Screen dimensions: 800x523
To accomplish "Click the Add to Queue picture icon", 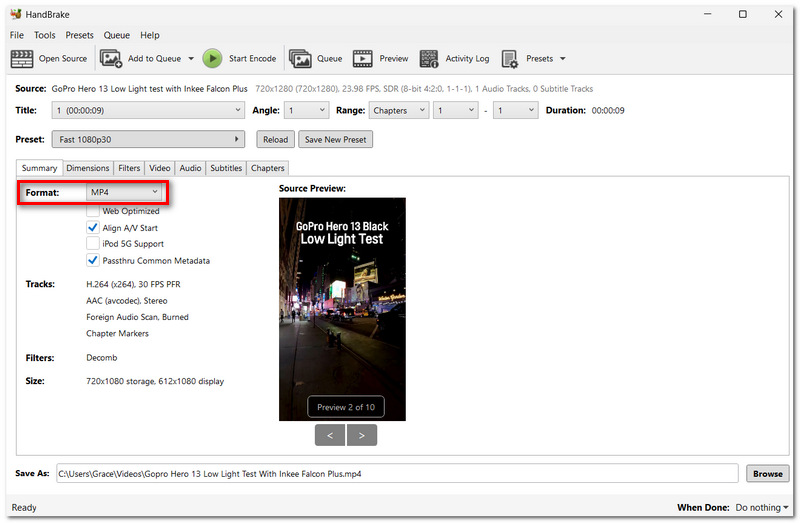I will click(111, 59).
